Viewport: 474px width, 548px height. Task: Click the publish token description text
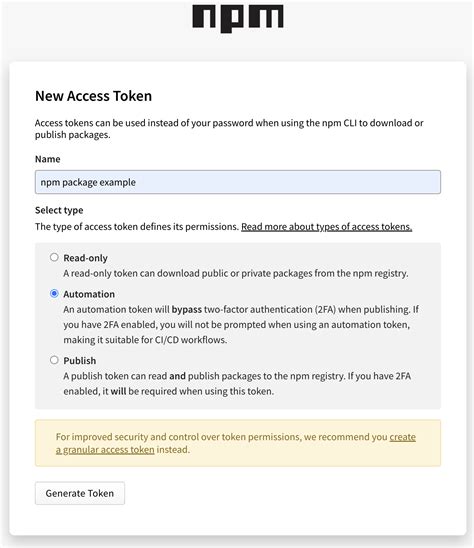point(237,384)
